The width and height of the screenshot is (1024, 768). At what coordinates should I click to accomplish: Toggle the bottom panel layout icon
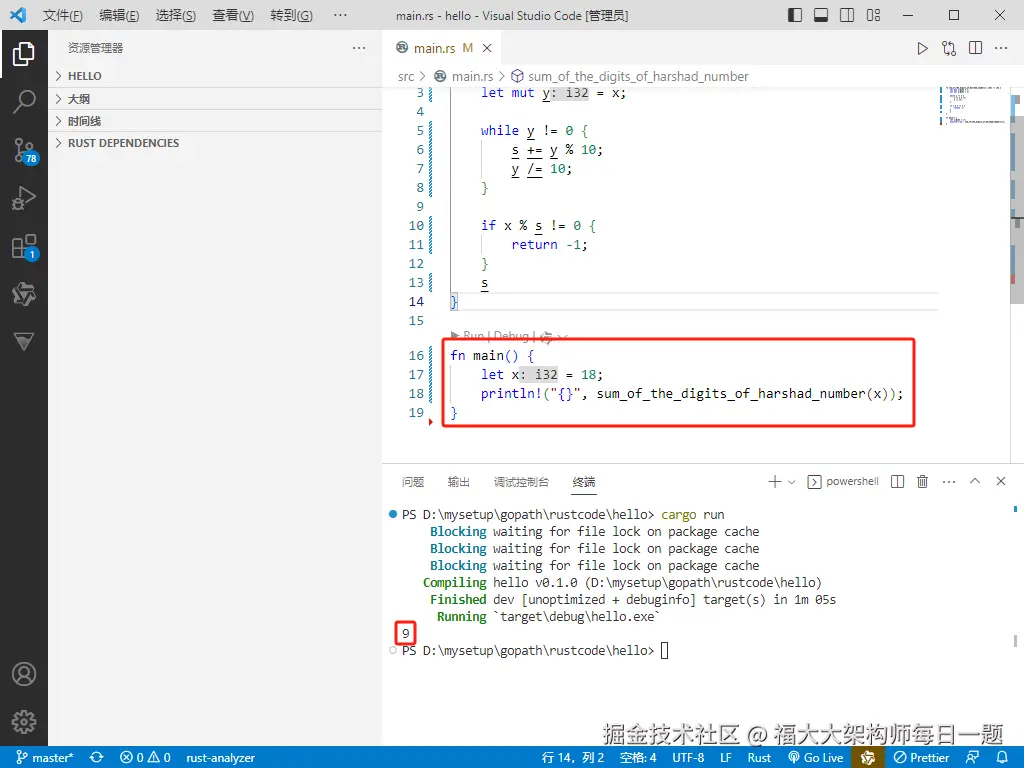point(821,15)
